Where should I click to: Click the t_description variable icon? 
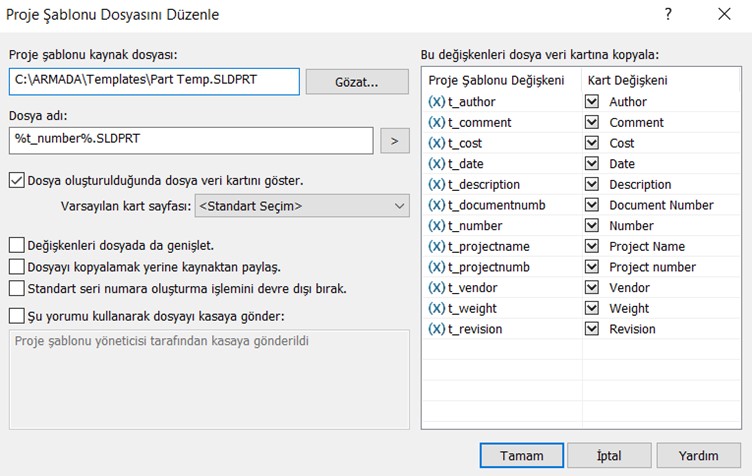436,184
